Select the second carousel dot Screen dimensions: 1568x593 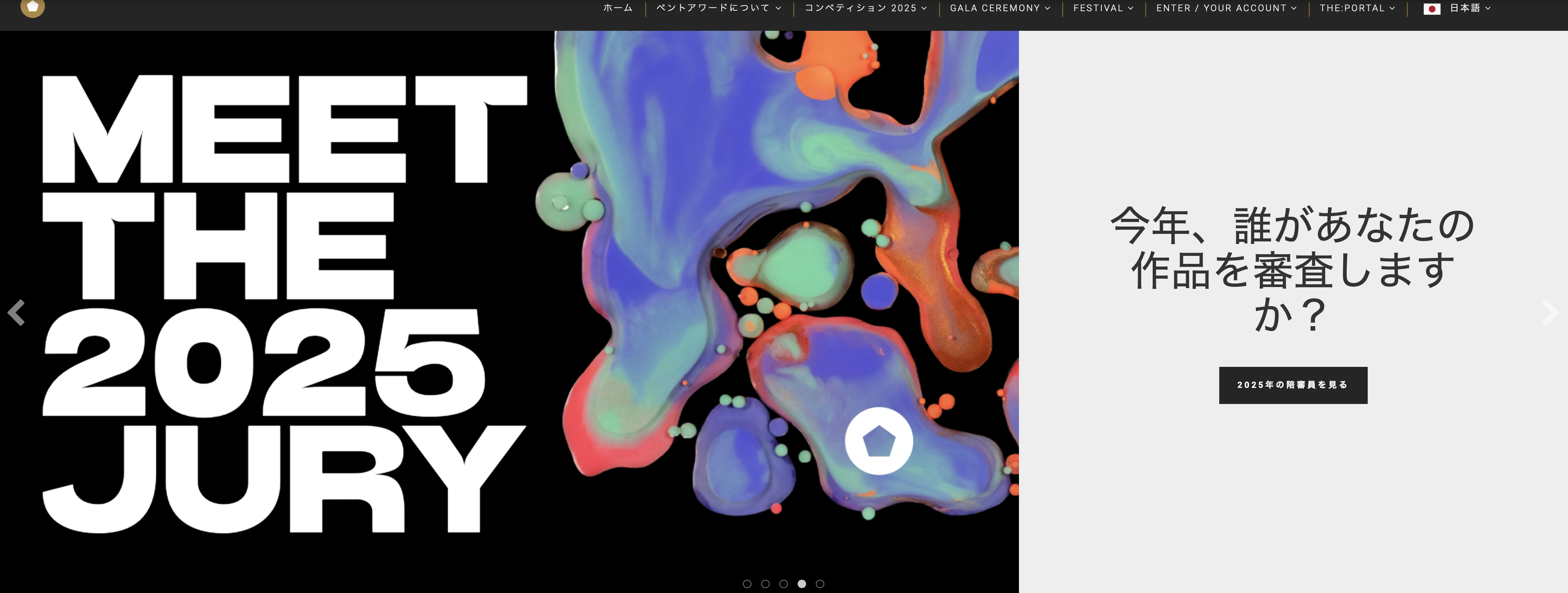[x=765, y=583]
